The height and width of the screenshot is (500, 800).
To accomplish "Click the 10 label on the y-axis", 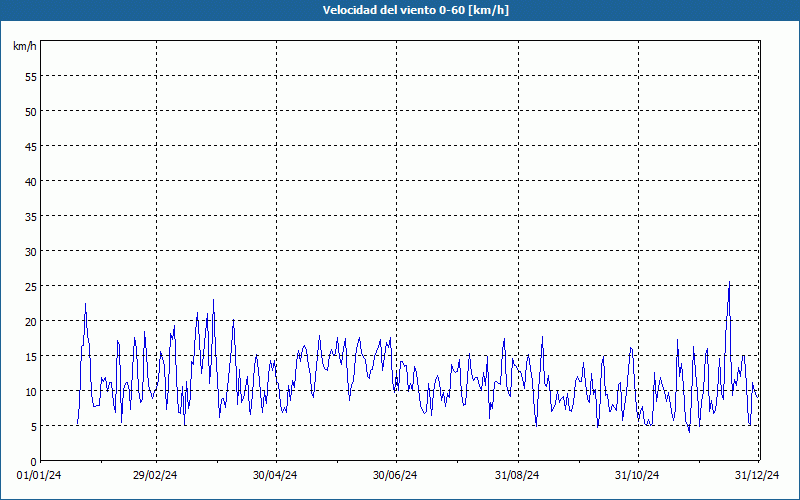I will click(x=30, y=391).
